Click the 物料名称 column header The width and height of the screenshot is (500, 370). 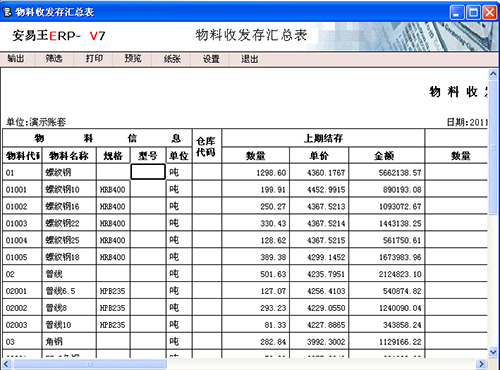coord(69,156)
